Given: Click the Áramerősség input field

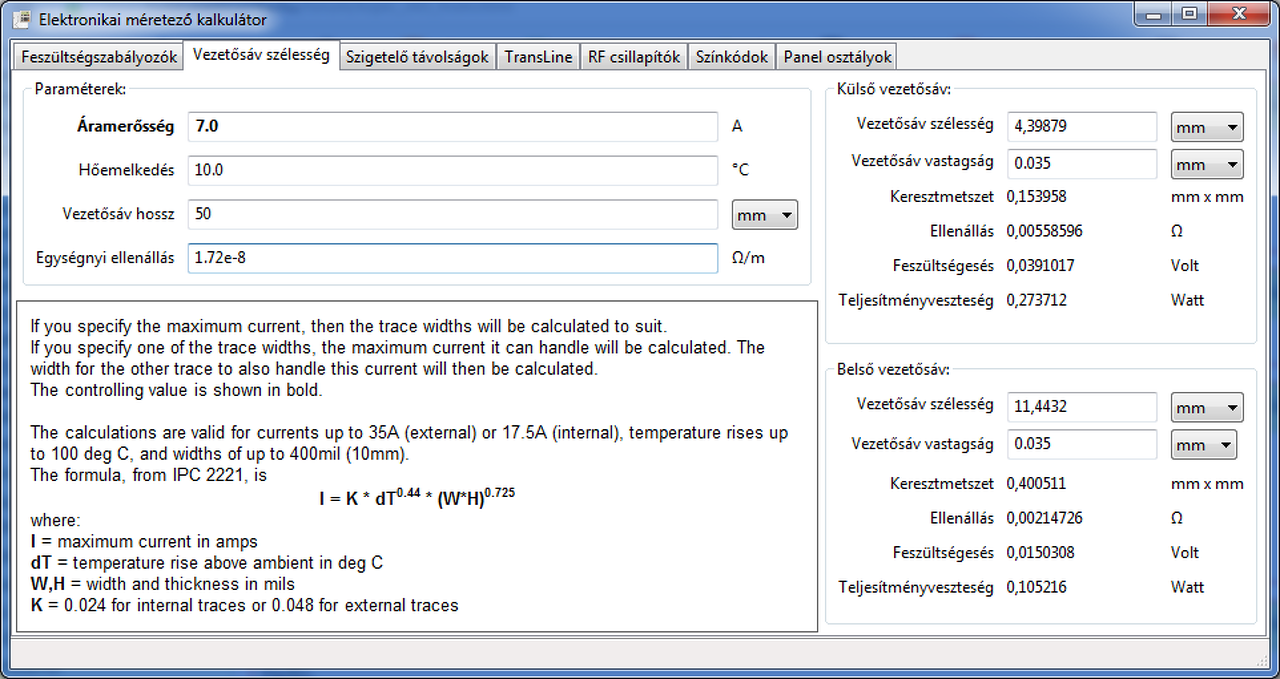Looking at the screenshot, I should point(453,126).
